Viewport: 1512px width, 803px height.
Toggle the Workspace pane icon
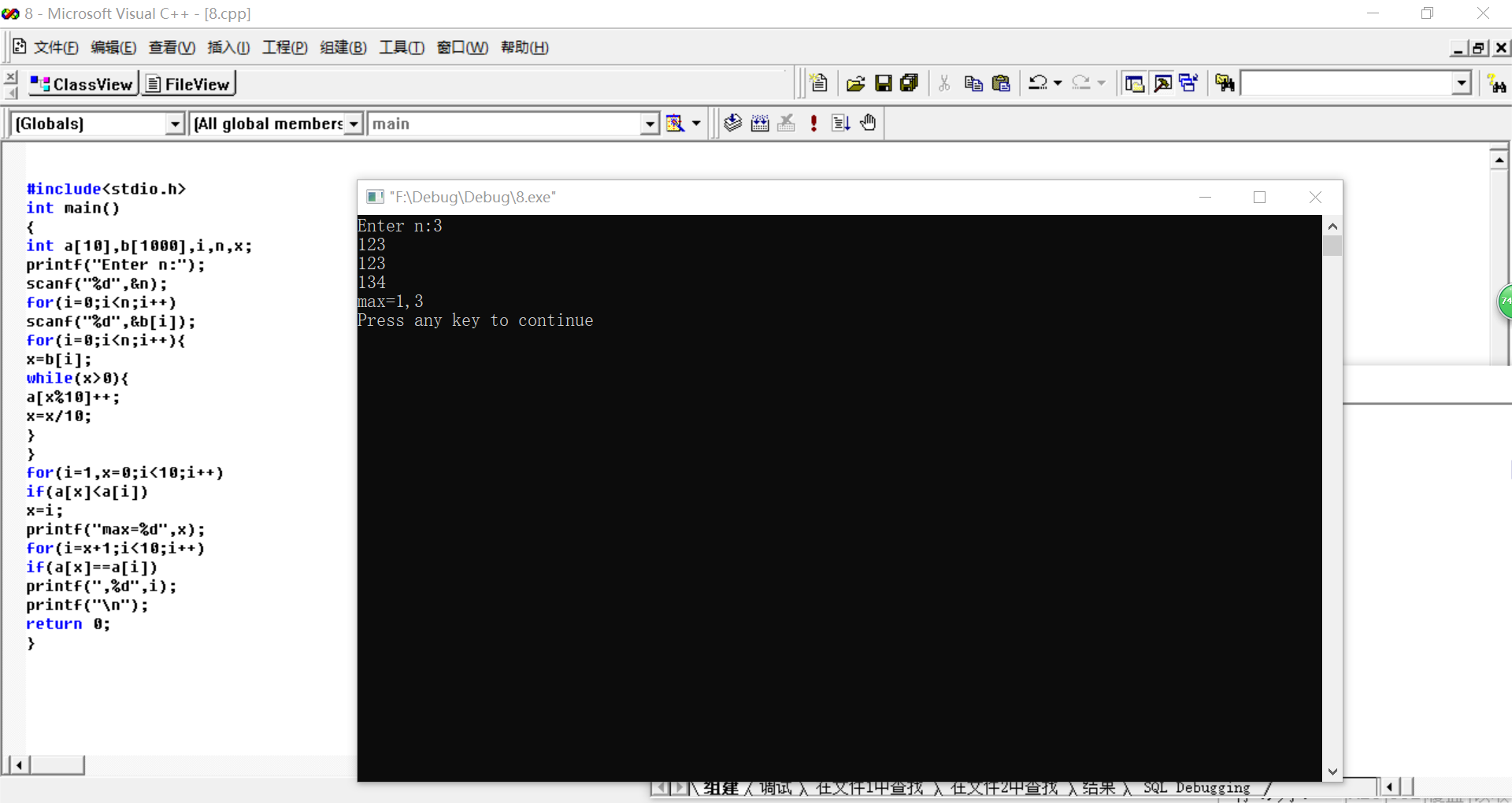pos(1135,83)
